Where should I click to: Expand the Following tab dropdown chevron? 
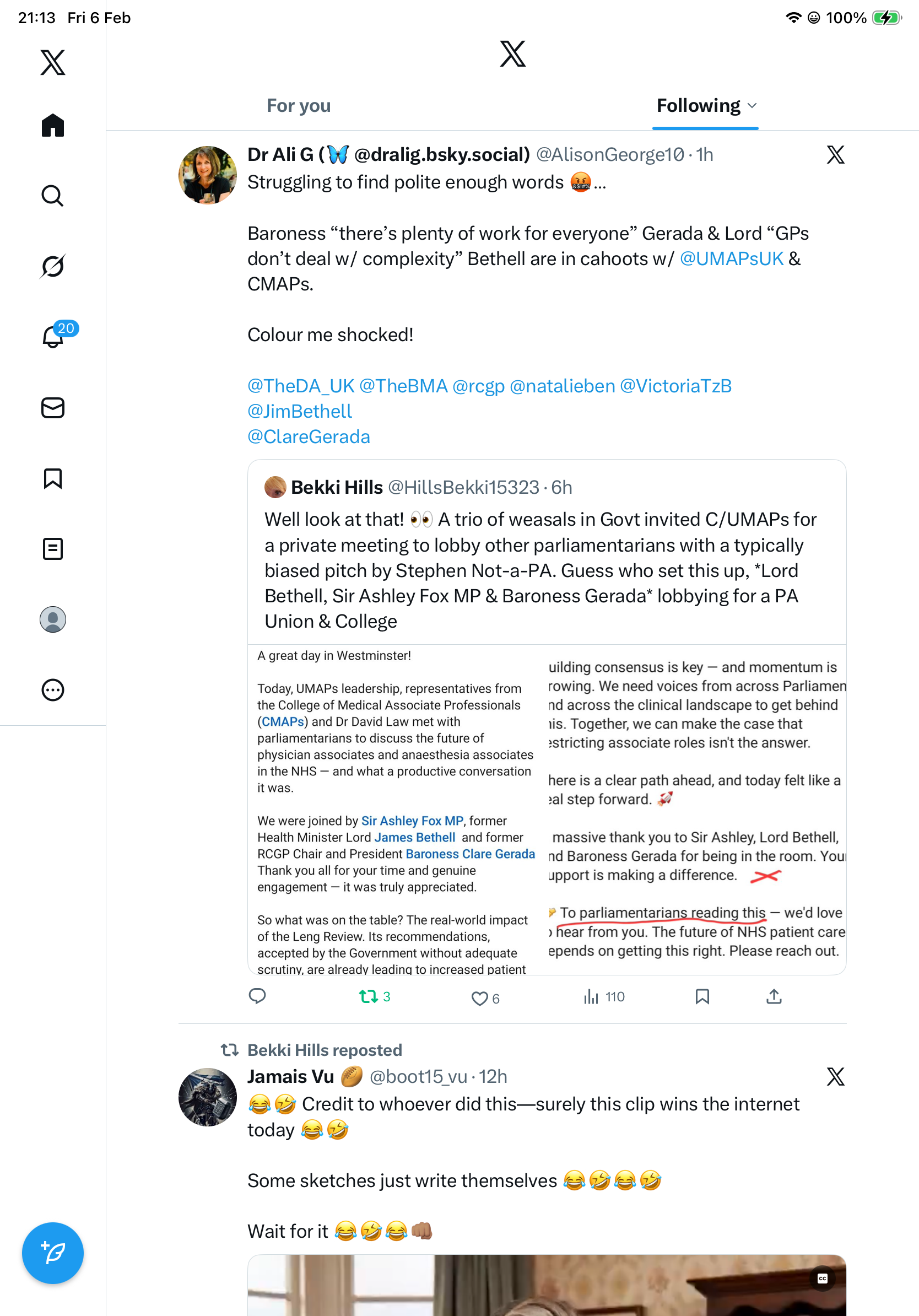[752, 105]
